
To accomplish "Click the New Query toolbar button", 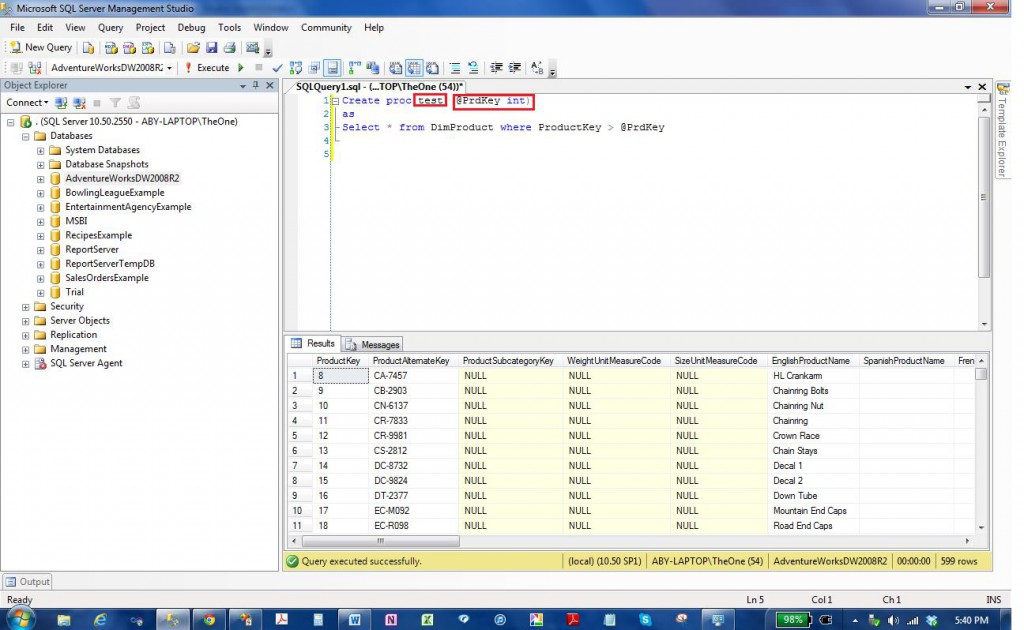I will tap(41, 47).
